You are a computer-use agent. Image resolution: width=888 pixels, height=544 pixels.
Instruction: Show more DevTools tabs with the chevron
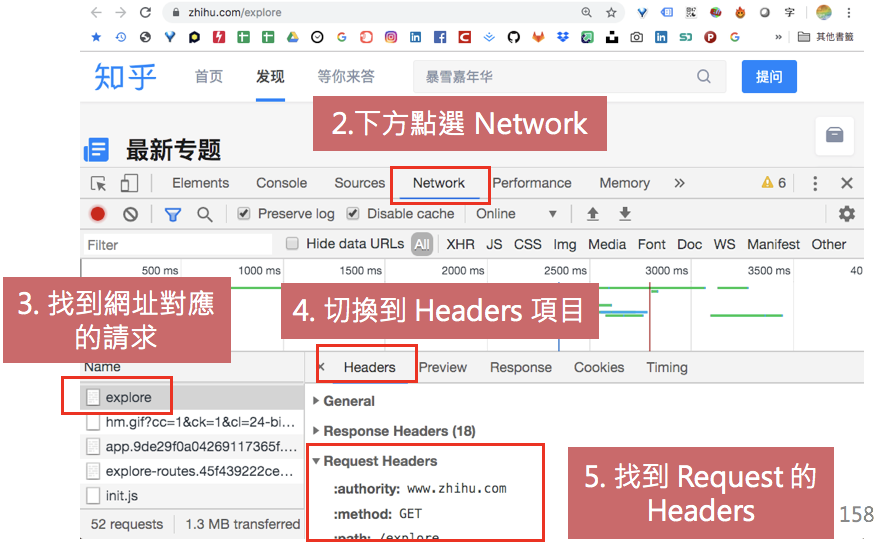(679, 183)
